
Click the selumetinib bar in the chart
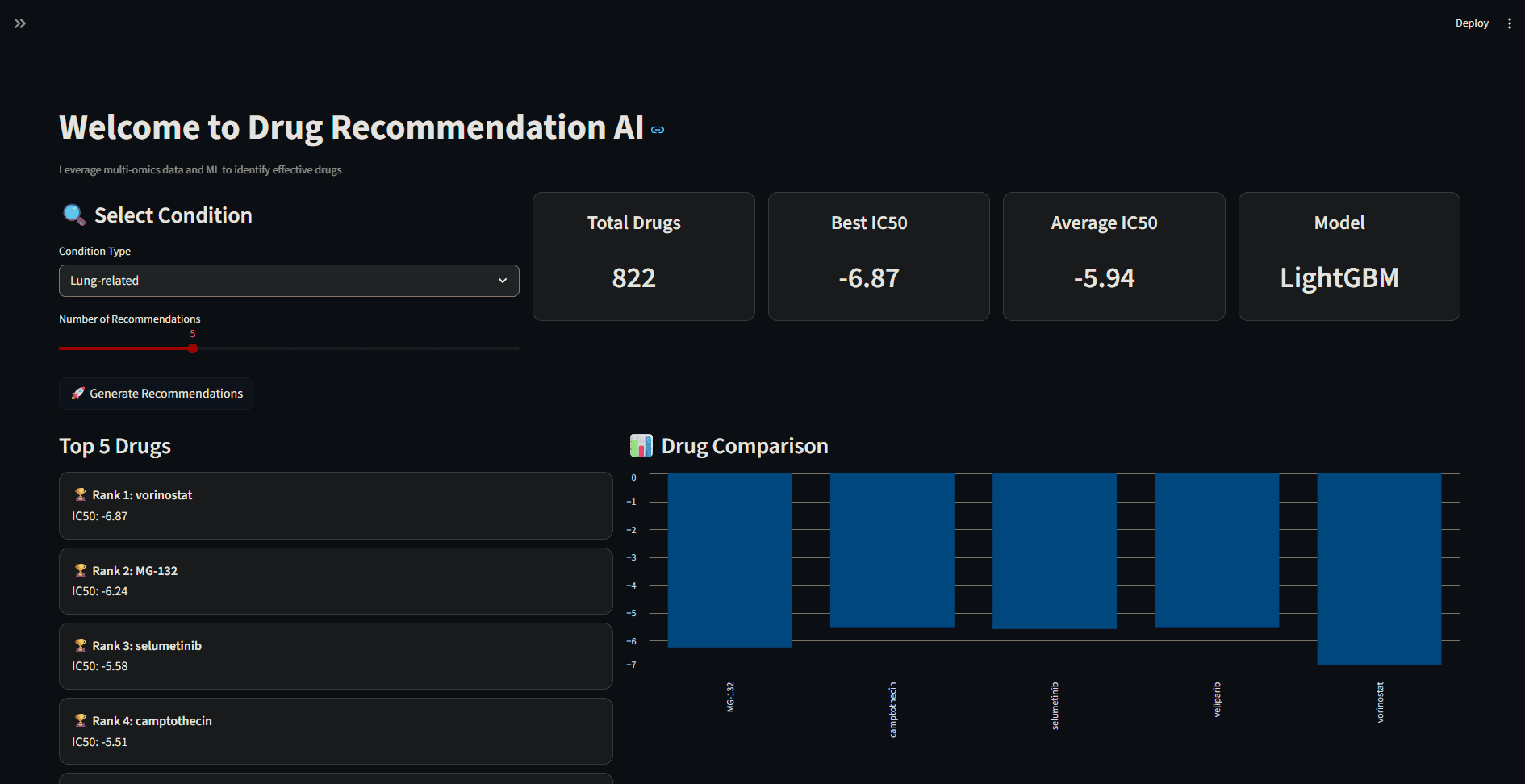1055,552
